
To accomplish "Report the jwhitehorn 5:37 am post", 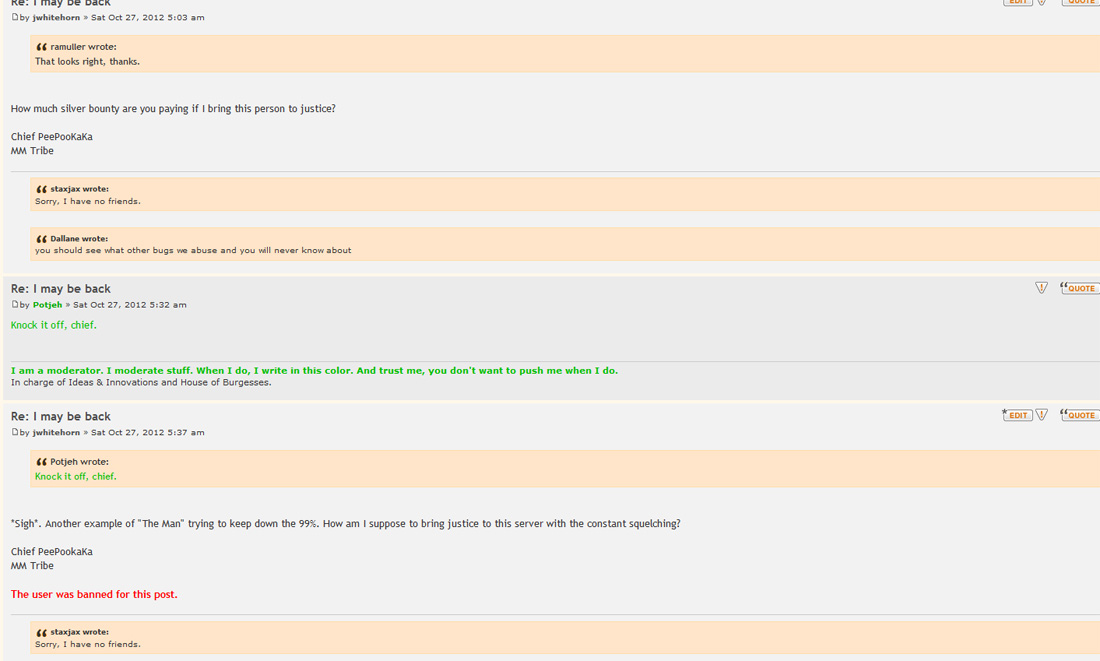I will (1041, 415).
